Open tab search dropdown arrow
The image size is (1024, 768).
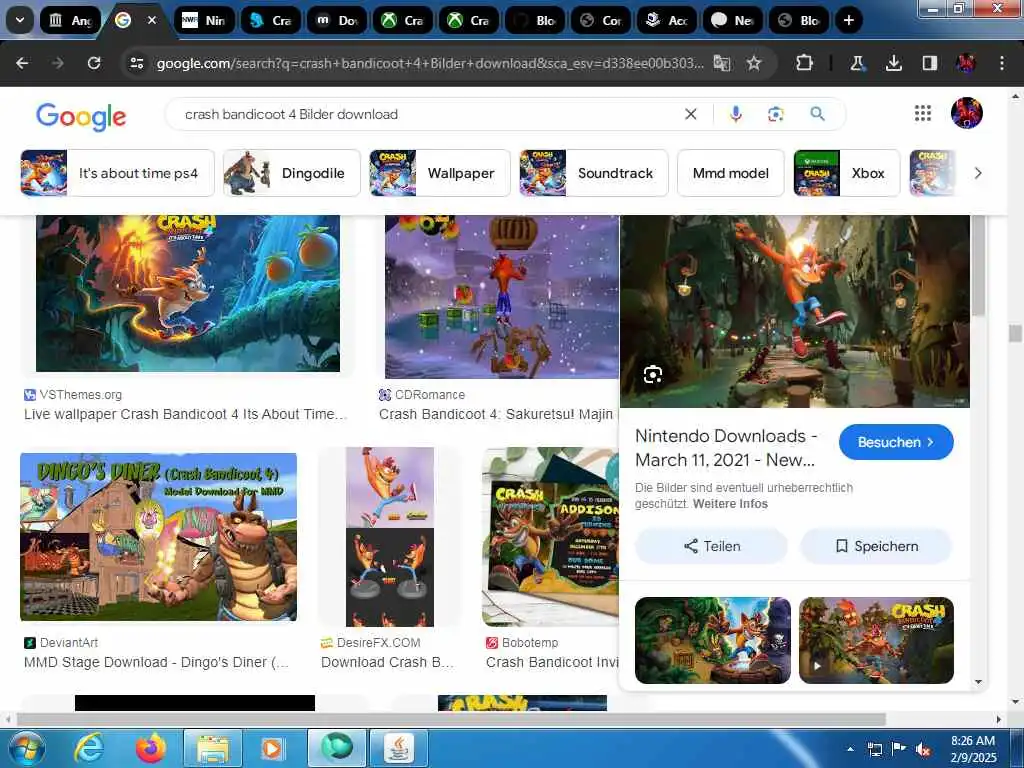pos(20,20)
